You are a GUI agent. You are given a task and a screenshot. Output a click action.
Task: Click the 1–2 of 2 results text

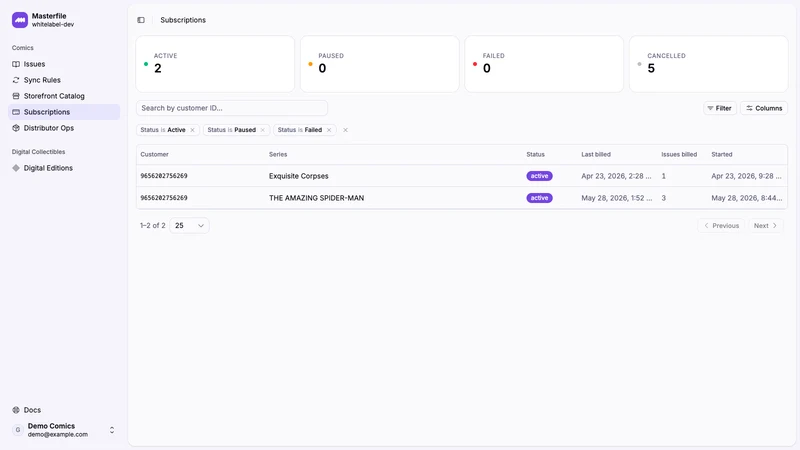click(153, 226)
